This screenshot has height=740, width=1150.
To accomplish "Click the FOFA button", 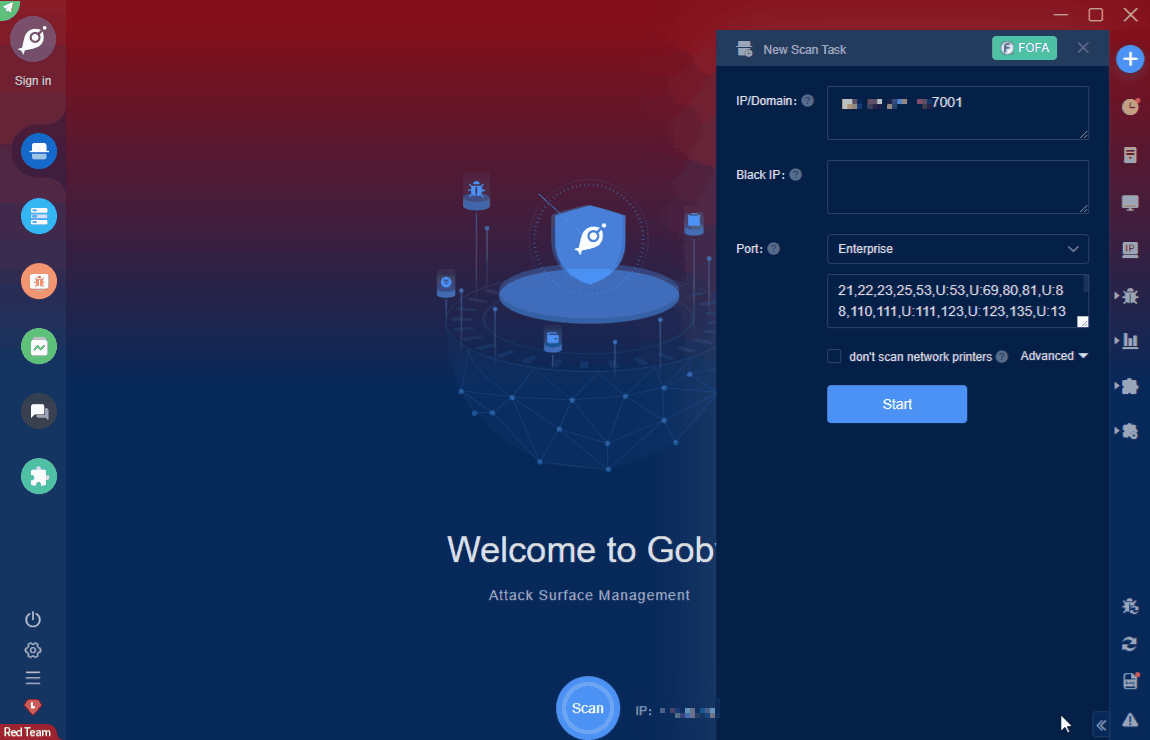I will (1025, 48).
